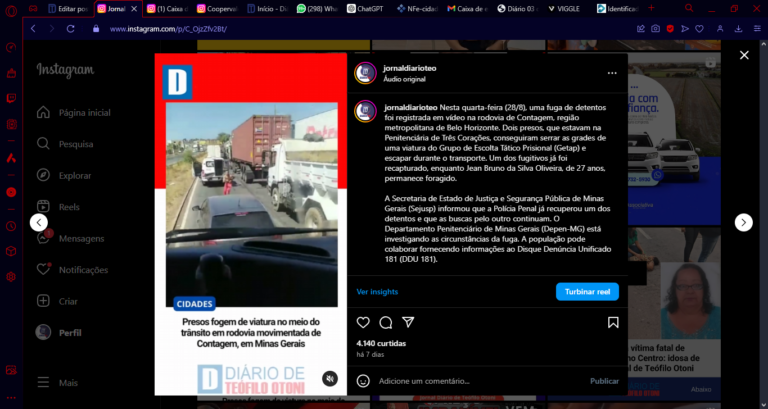Open GX Control speedometer in sidebar
768x409 pixels.
click(11, 48)
